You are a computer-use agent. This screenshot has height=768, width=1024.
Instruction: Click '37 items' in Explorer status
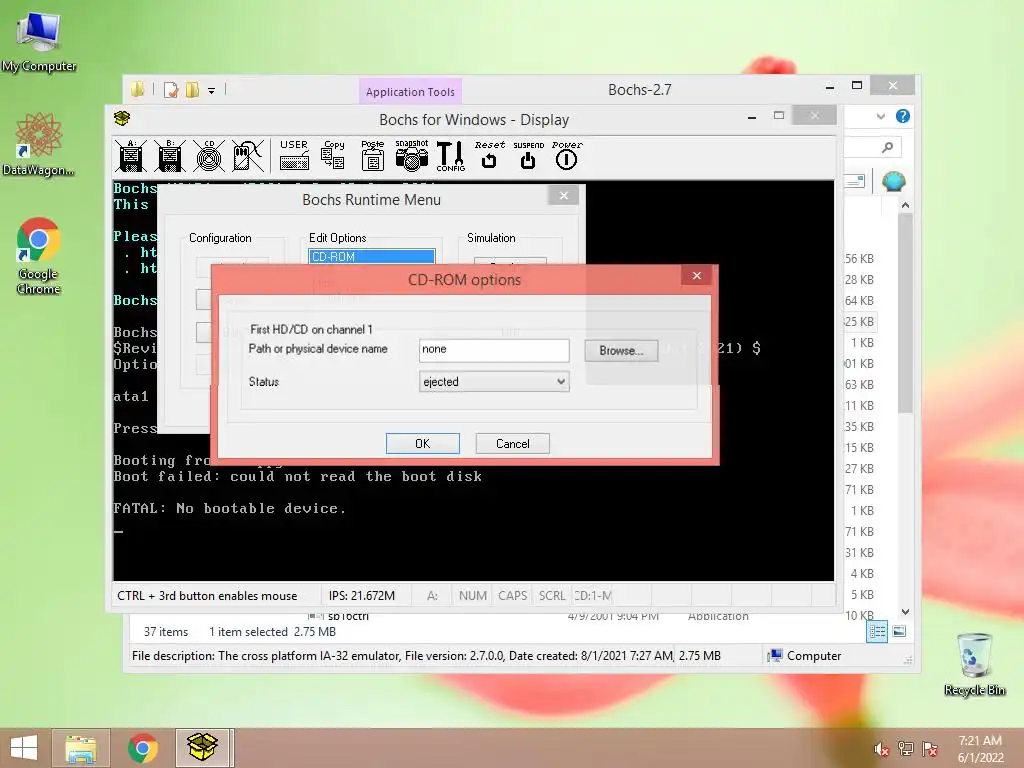coord(166,632)
